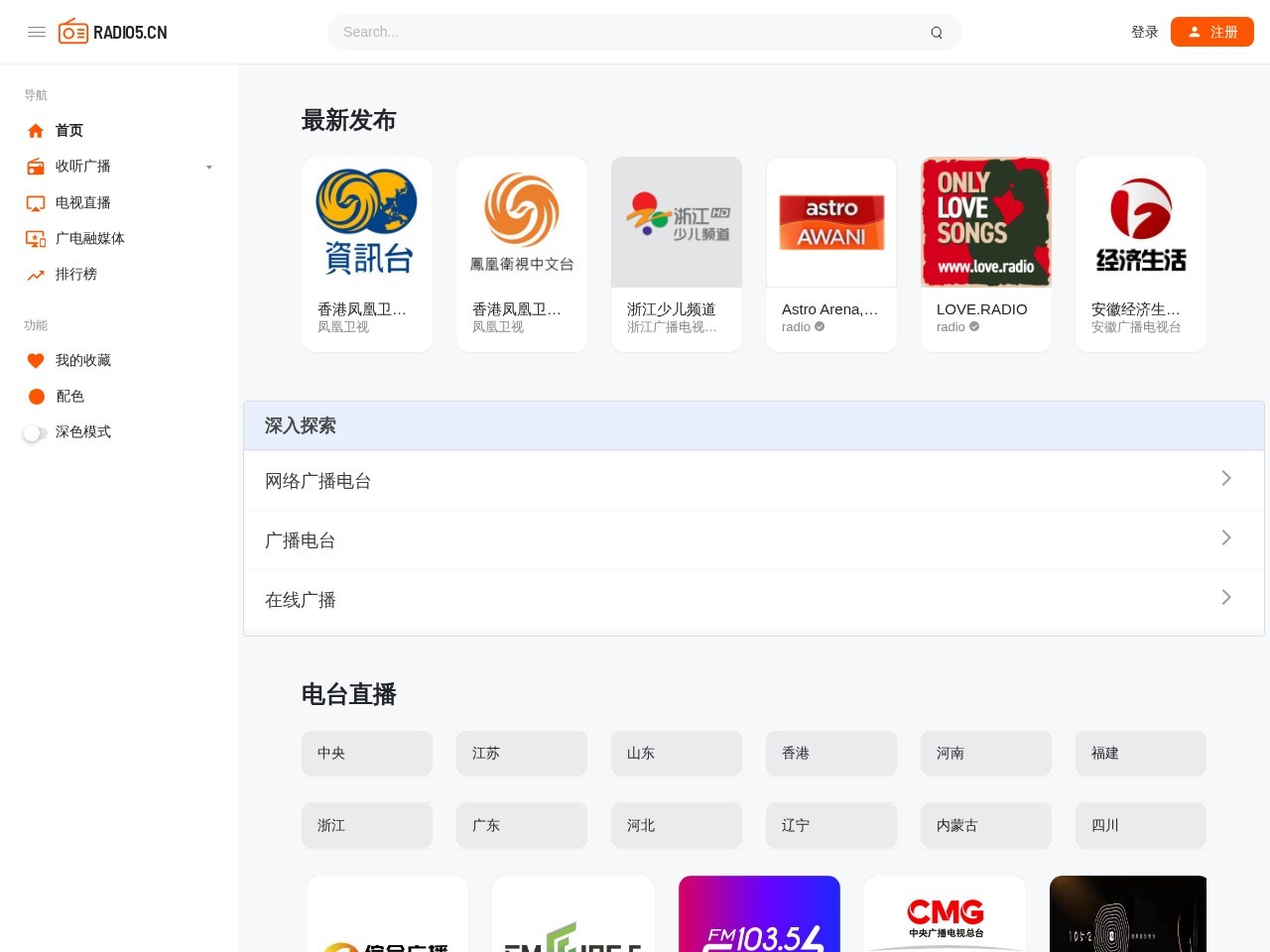Click the 中央 region button

(367, 754)
